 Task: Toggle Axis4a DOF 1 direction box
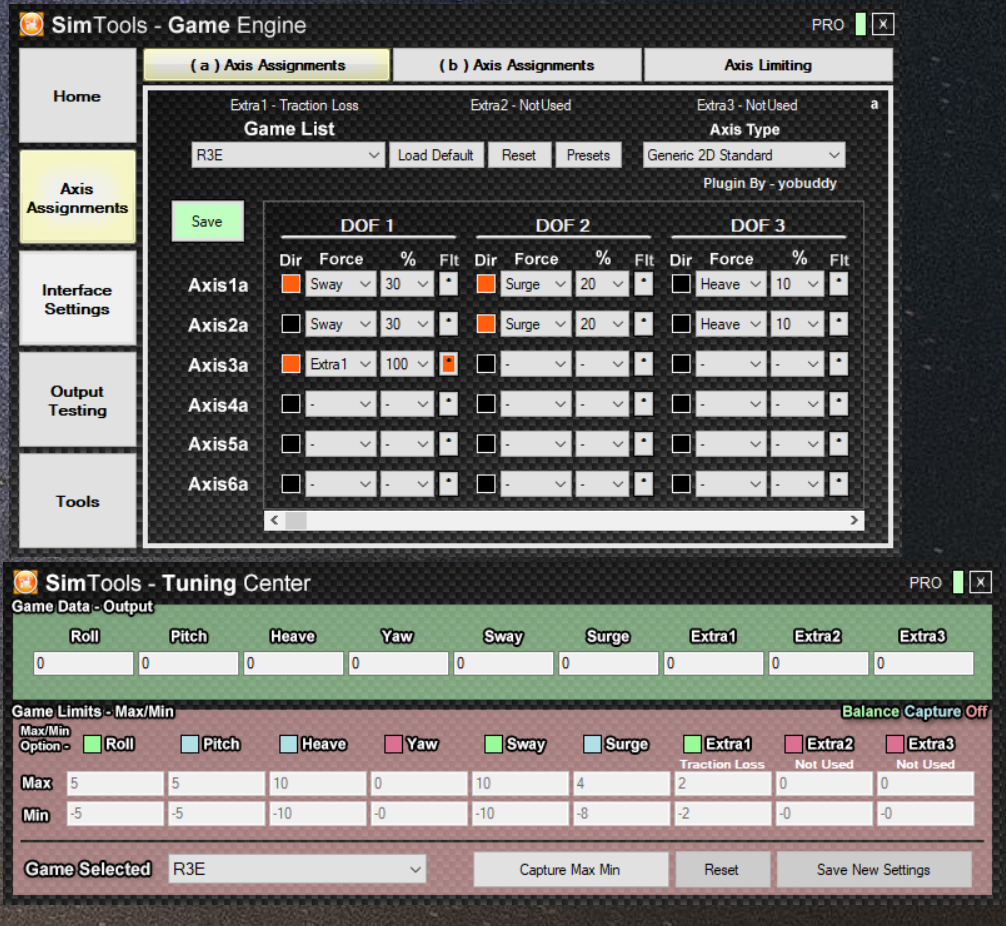click(291, 404)
